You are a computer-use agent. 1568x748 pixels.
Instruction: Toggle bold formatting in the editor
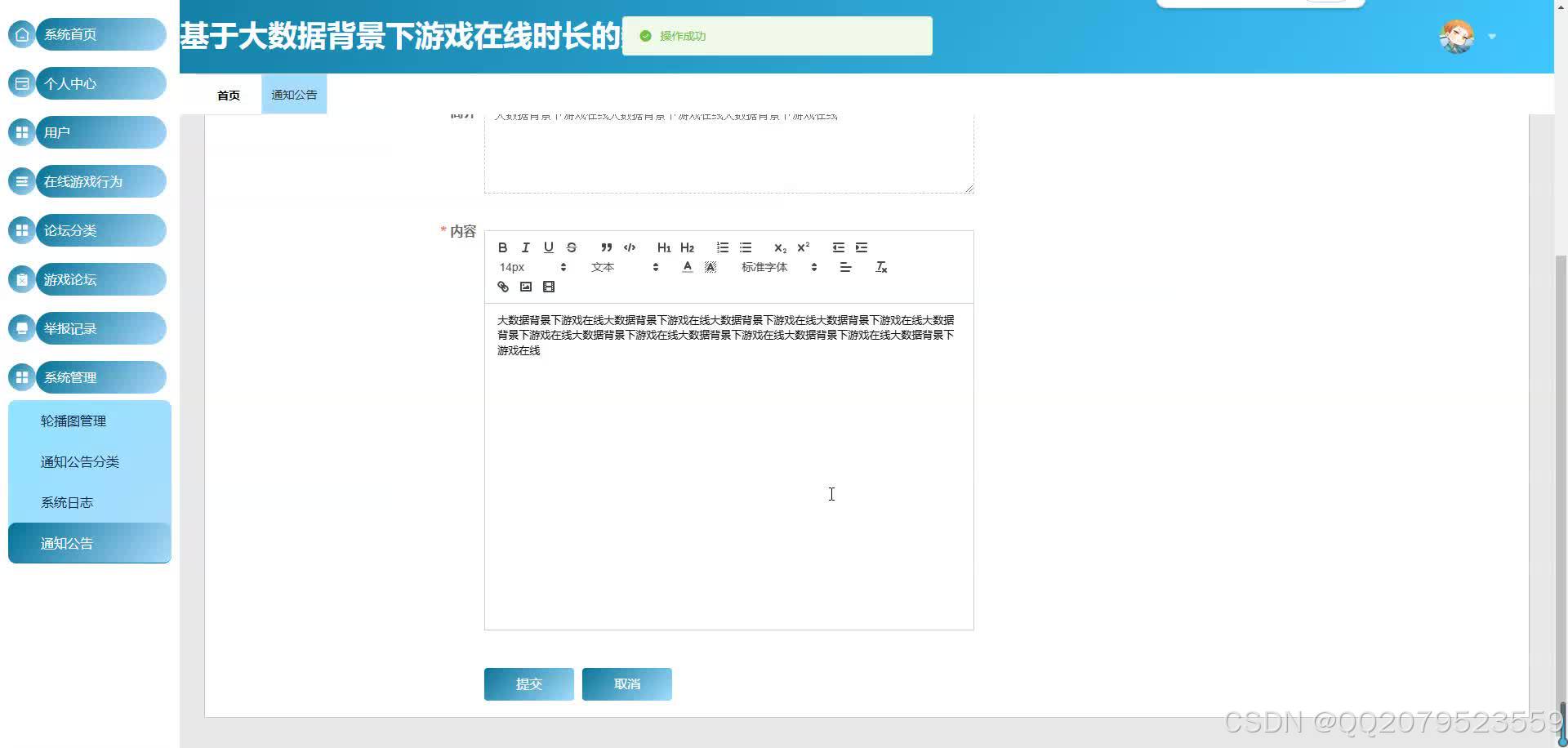(503, 247)
